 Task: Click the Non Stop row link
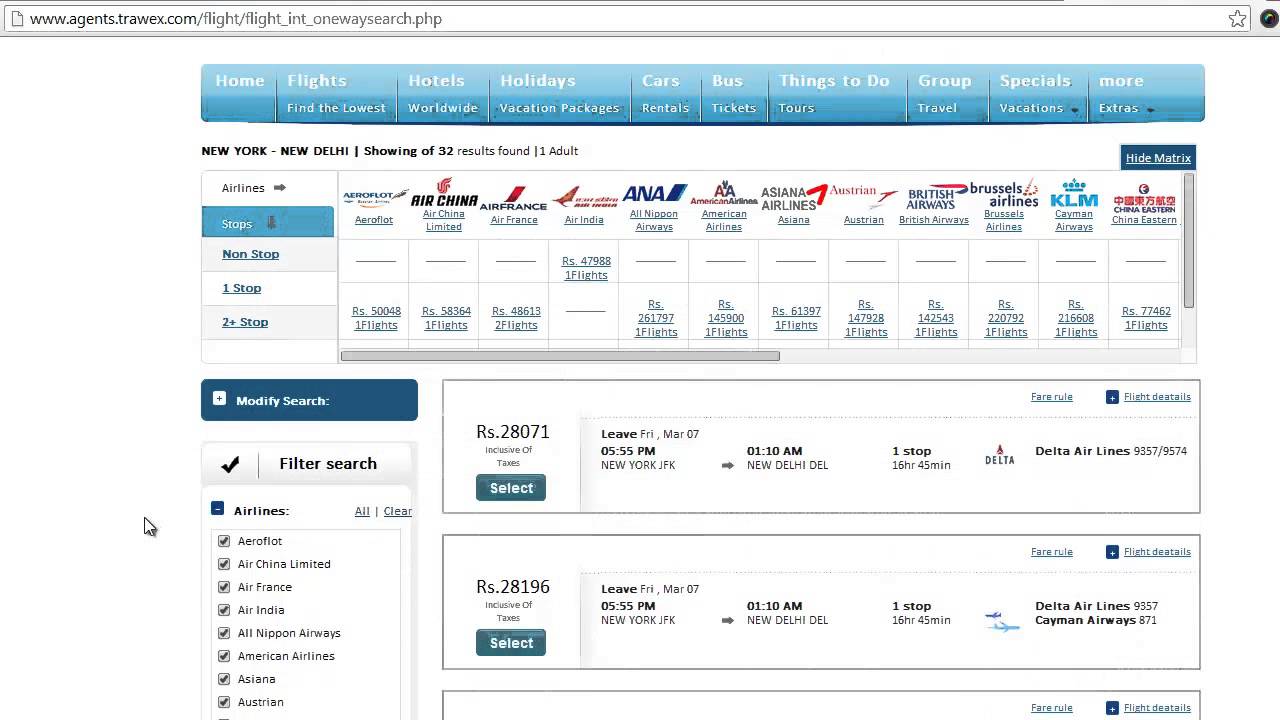[251, 254]
